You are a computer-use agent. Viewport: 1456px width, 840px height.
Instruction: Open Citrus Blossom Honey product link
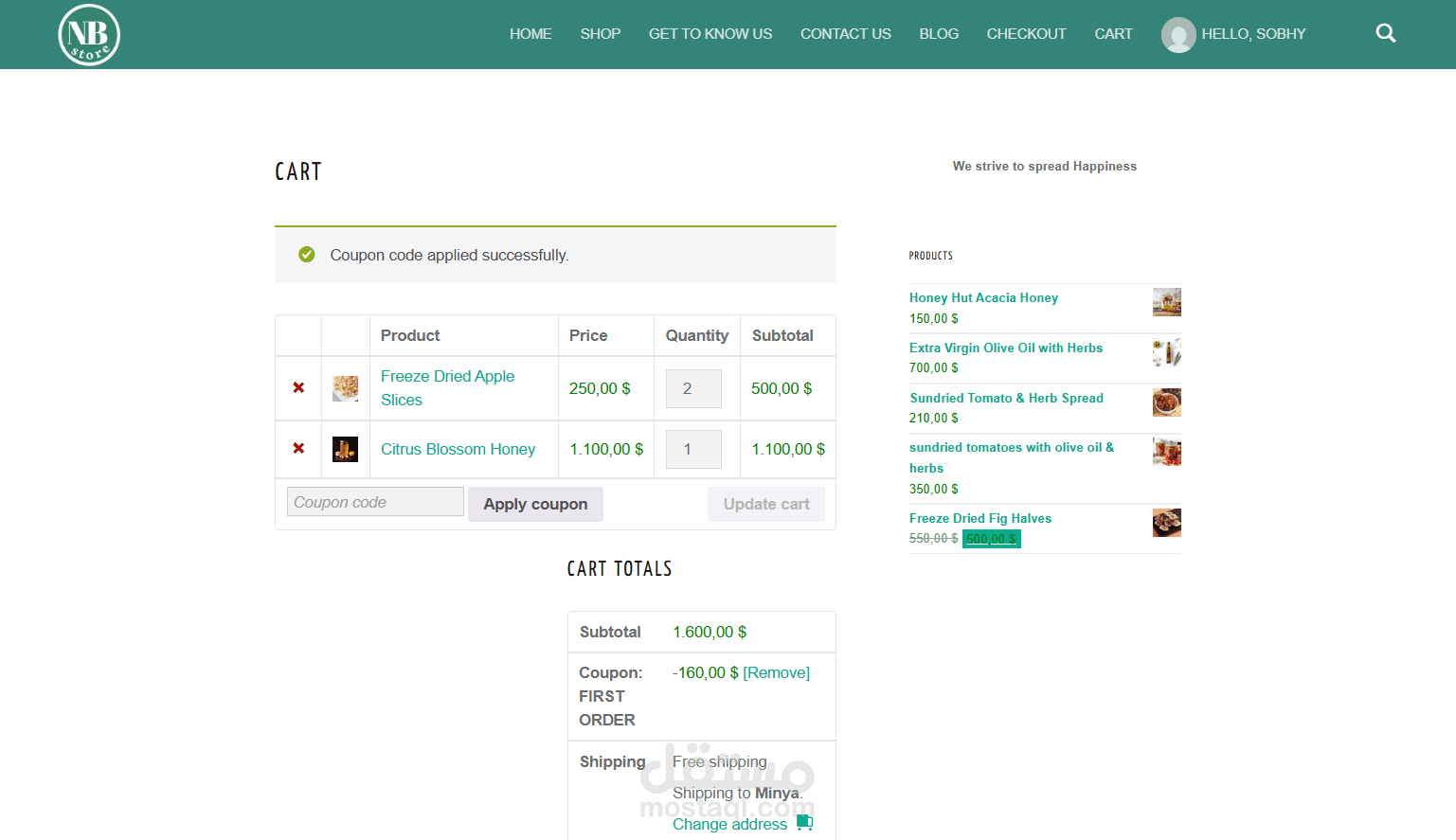pyautogui.click(x=458, y=449)
